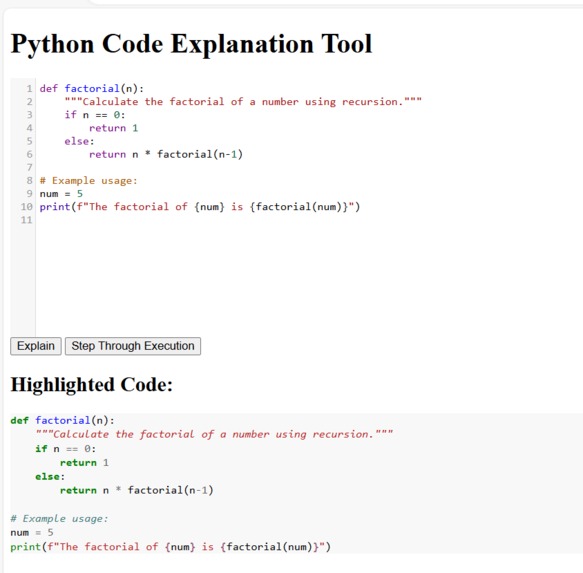Click the print statement in highlighted code output
This screenshot has width=583, height=573.
point(170,547)
